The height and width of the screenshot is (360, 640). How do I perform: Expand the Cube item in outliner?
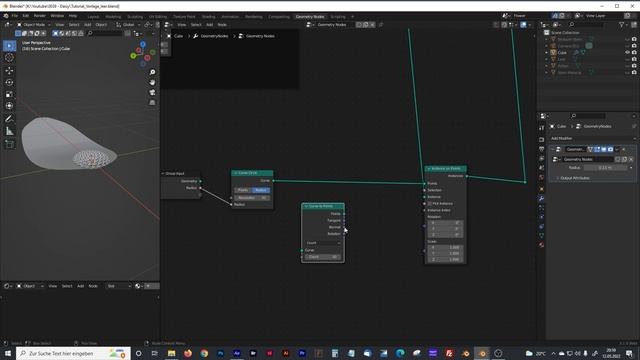tap(547, 52)
